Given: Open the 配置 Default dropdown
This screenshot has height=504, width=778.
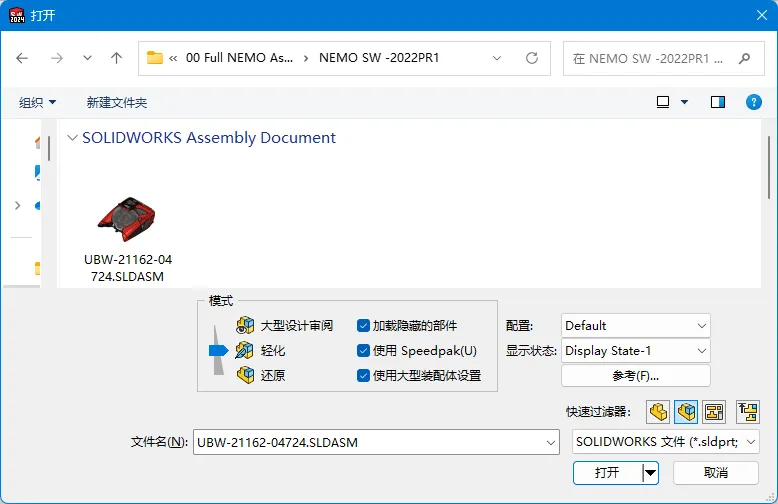Looking at the screenshot, I should [x=636, y=326].
